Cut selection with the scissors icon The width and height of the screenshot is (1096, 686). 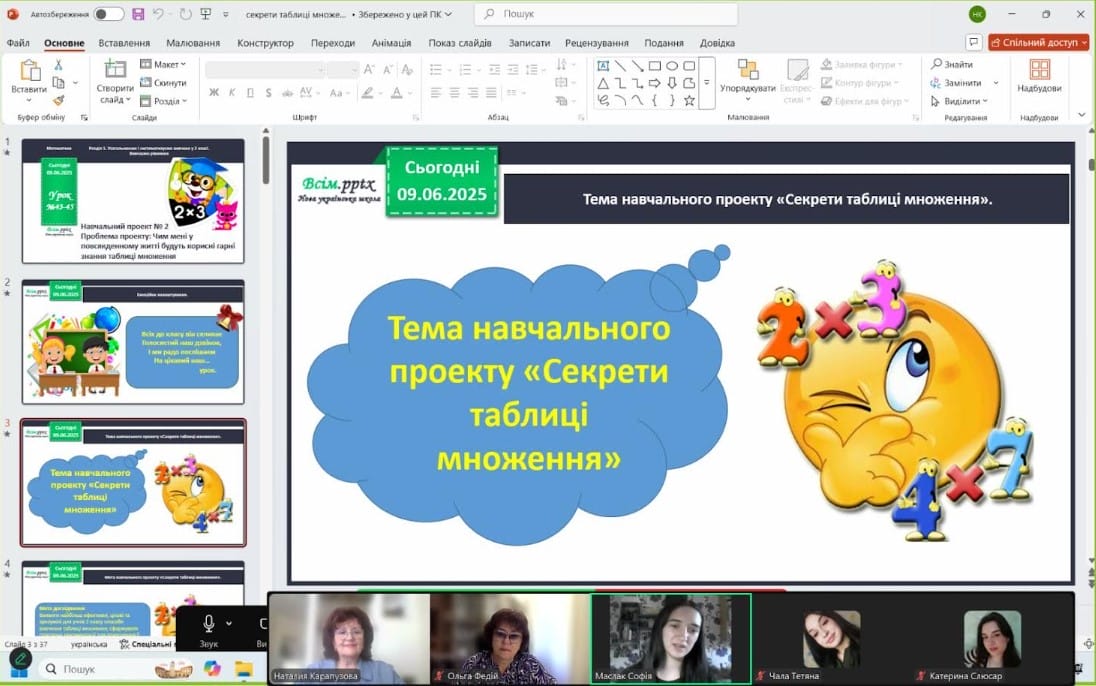pyautogui.click(x=59, y=65)
